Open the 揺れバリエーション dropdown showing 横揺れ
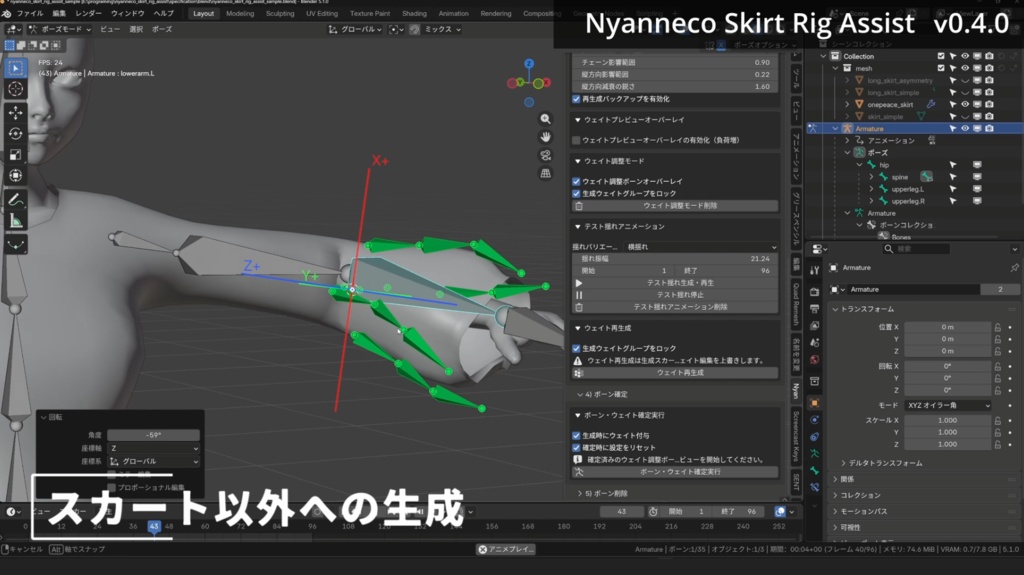Screen dimensions: 1024x575 click(x=701, y=247)
